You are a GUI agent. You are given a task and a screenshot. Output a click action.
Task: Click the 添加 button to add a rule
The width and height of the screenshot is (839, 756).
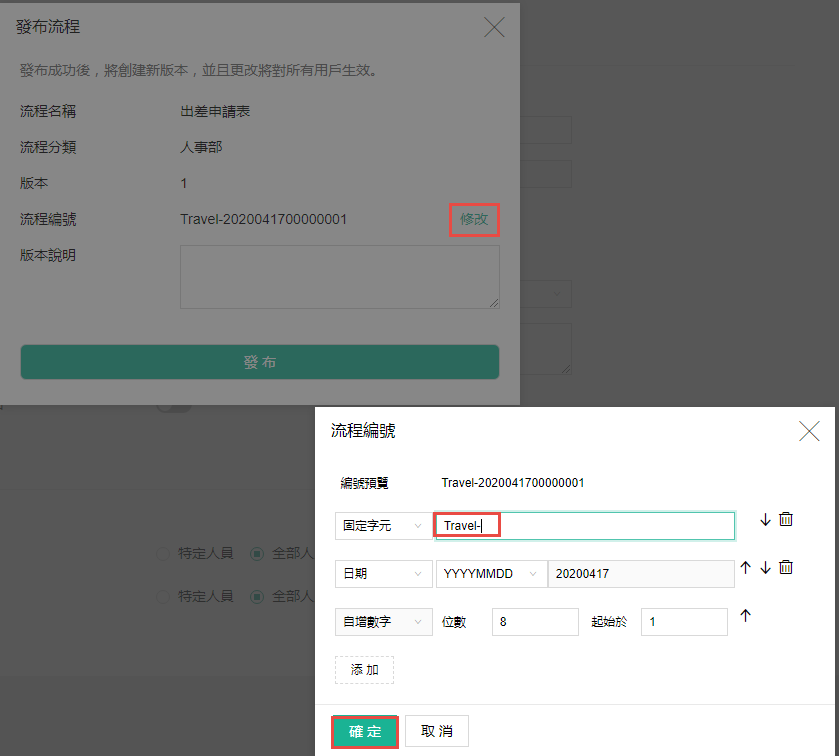[364, 670]
